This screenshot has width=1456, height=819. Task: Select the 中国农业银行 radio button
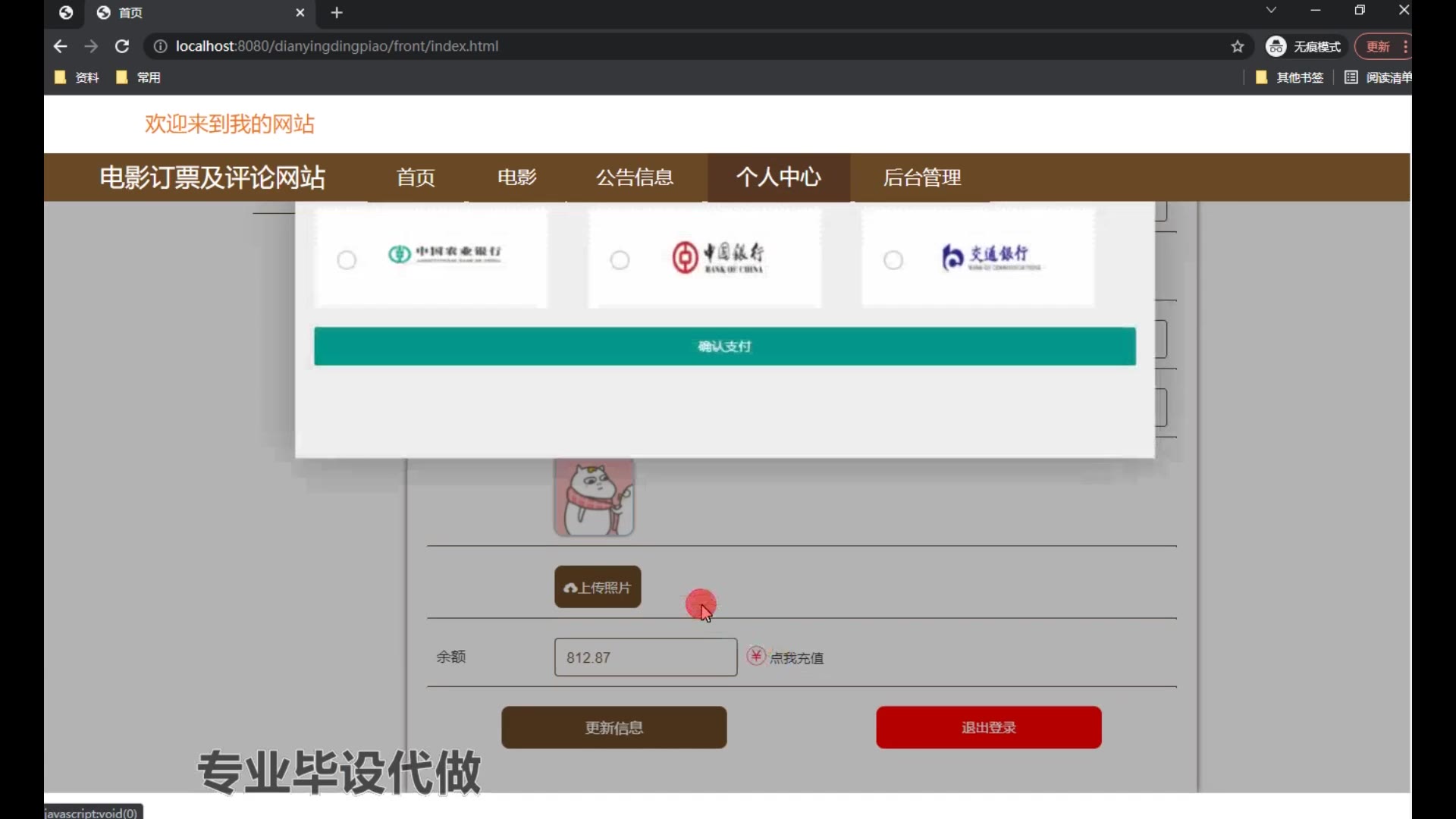(347, 260)
